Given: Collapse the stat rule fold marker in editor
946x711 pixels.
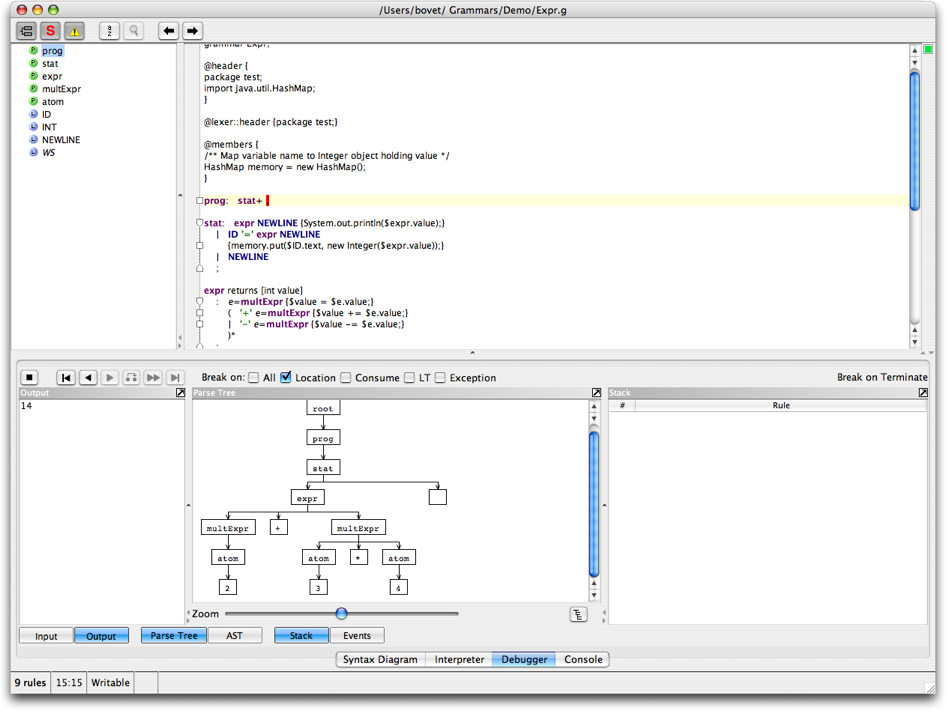Looking at the screenshot, I should [199, 223].
